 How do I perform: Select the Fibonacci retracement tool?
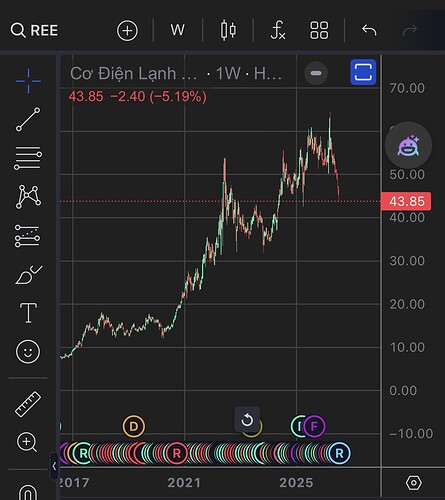[28, 158]
